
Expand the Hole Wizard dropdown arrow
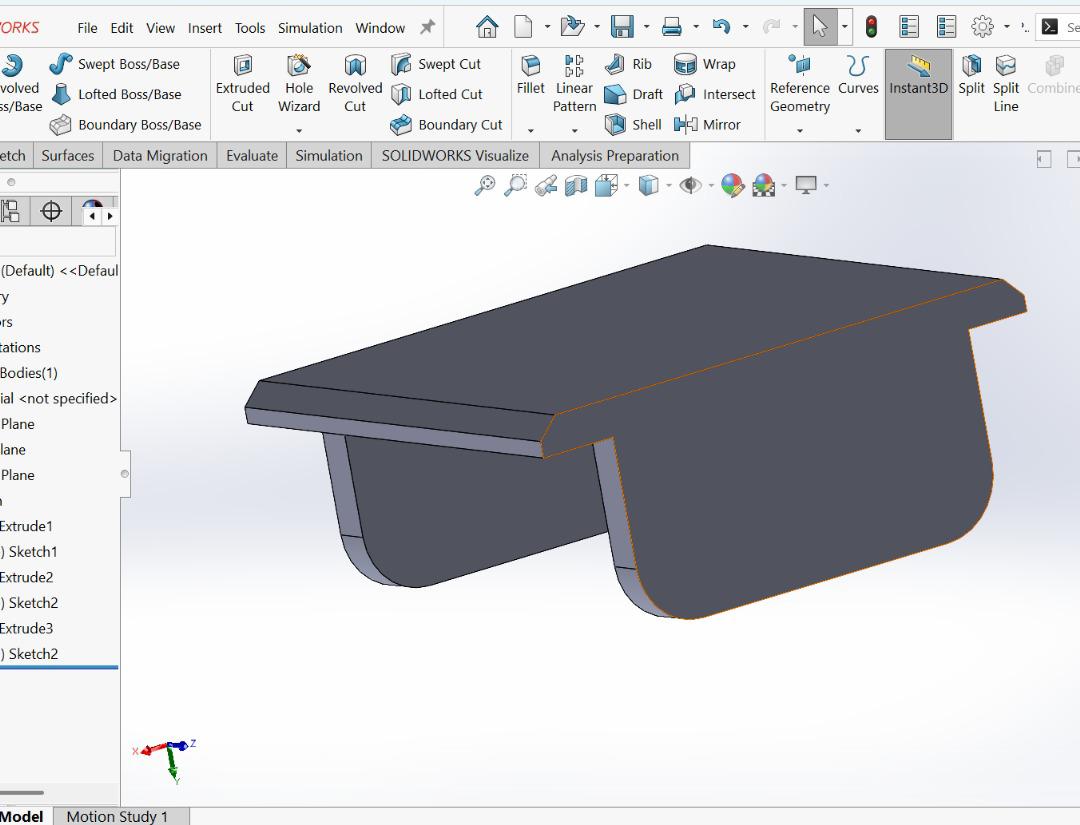coord(299,130)
